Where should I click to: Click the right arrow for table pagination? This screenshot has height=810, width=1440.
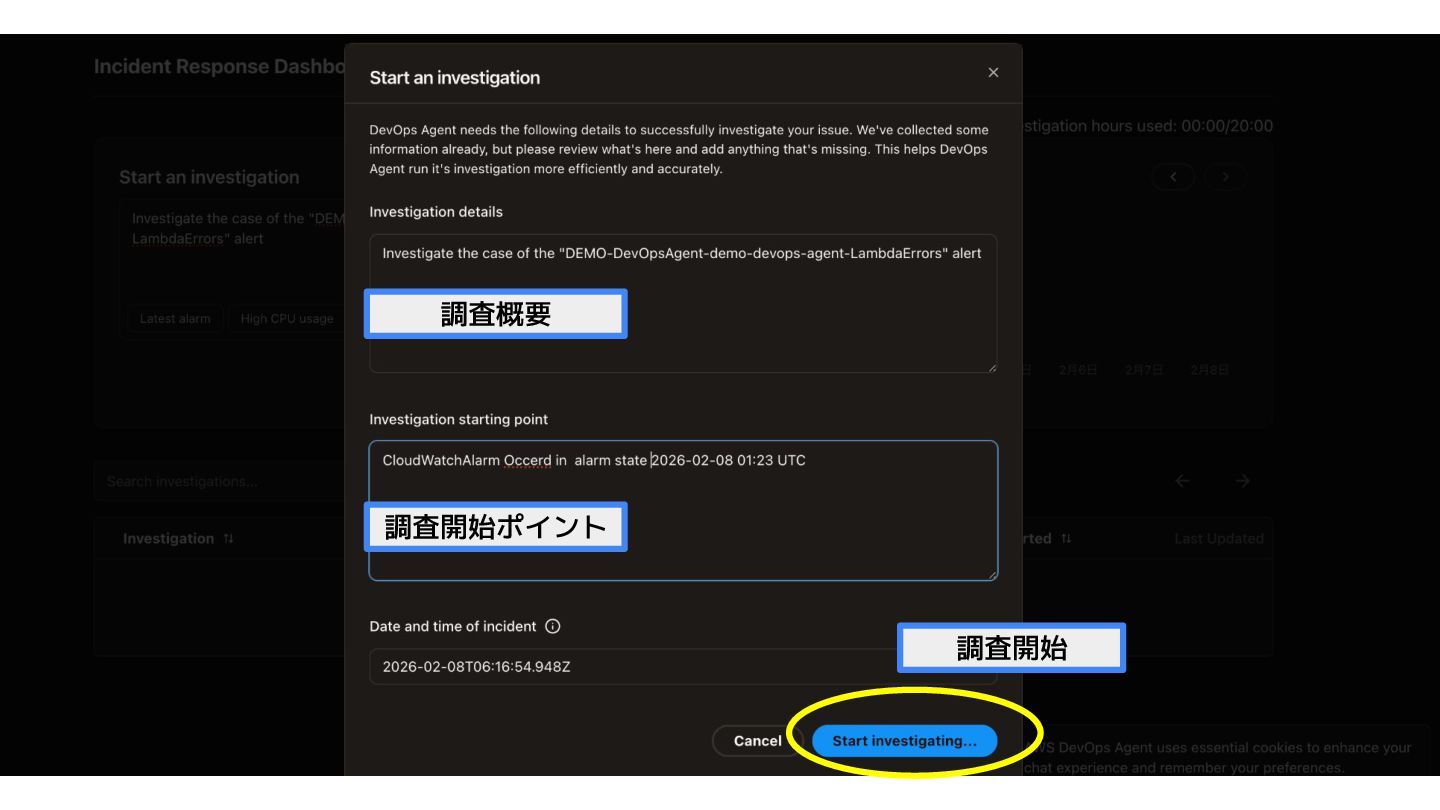(1242, 481)
